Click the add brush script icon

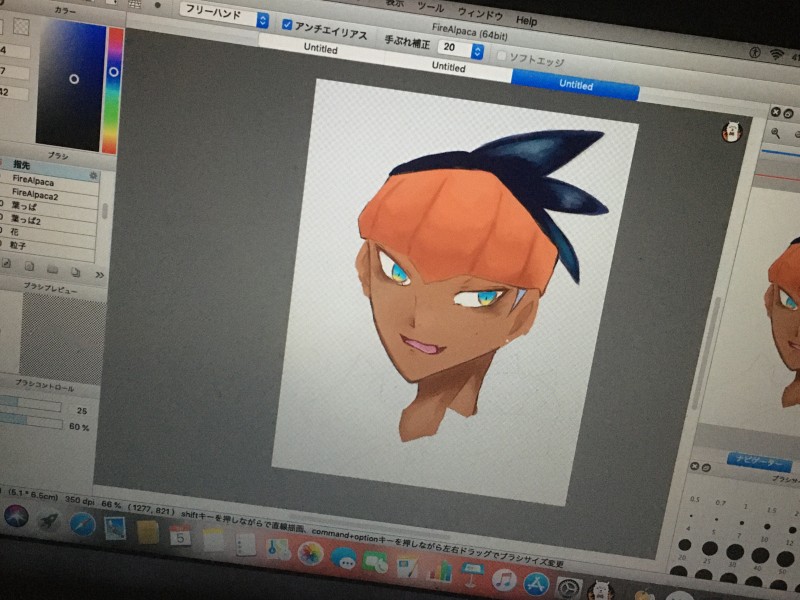click(x=30, y=266)
